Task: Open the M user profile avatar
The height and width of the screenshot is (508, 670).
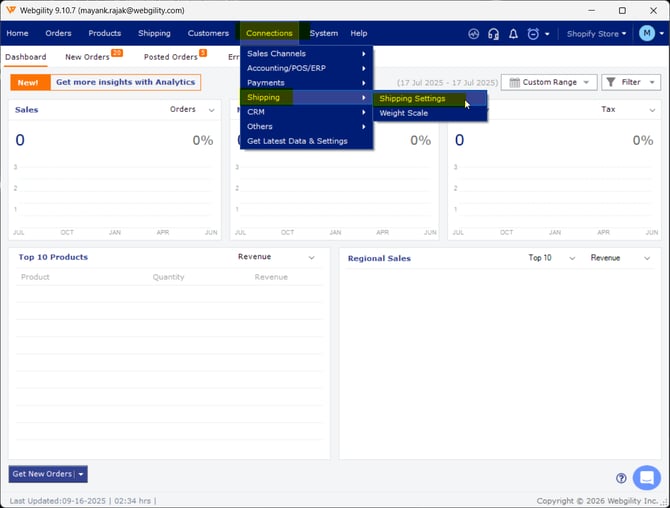Action: (x=646, y=33)
